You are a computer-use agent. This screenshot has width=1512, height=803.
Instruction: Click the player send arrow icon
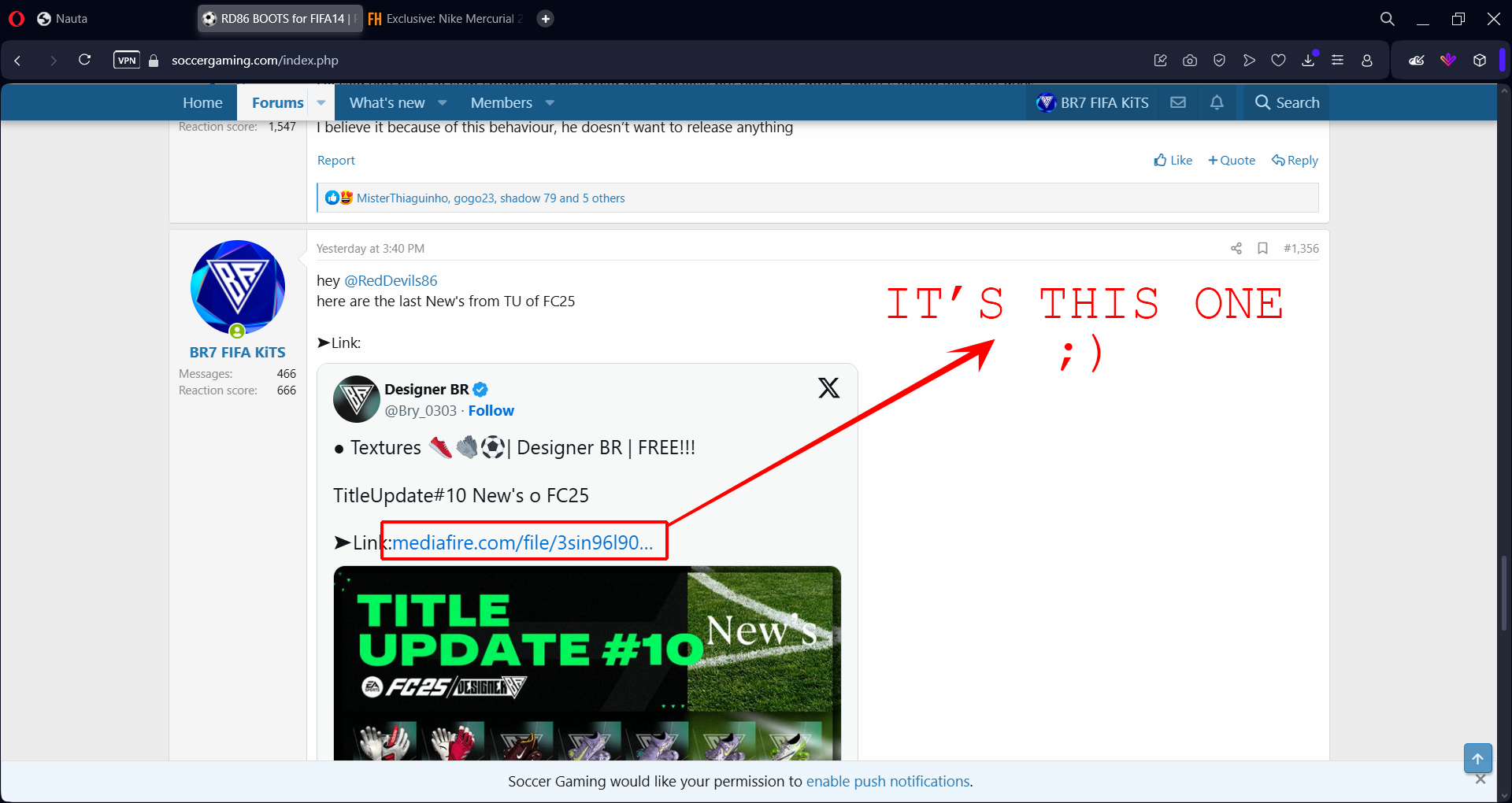[1249, 60]
